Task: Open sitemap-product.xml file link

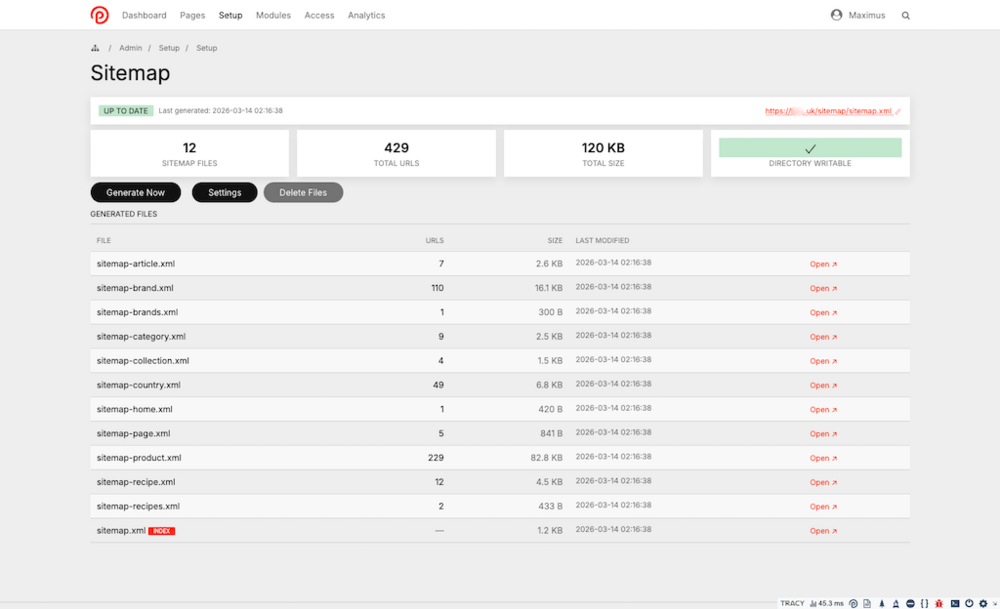Action: tap(823, 458)
